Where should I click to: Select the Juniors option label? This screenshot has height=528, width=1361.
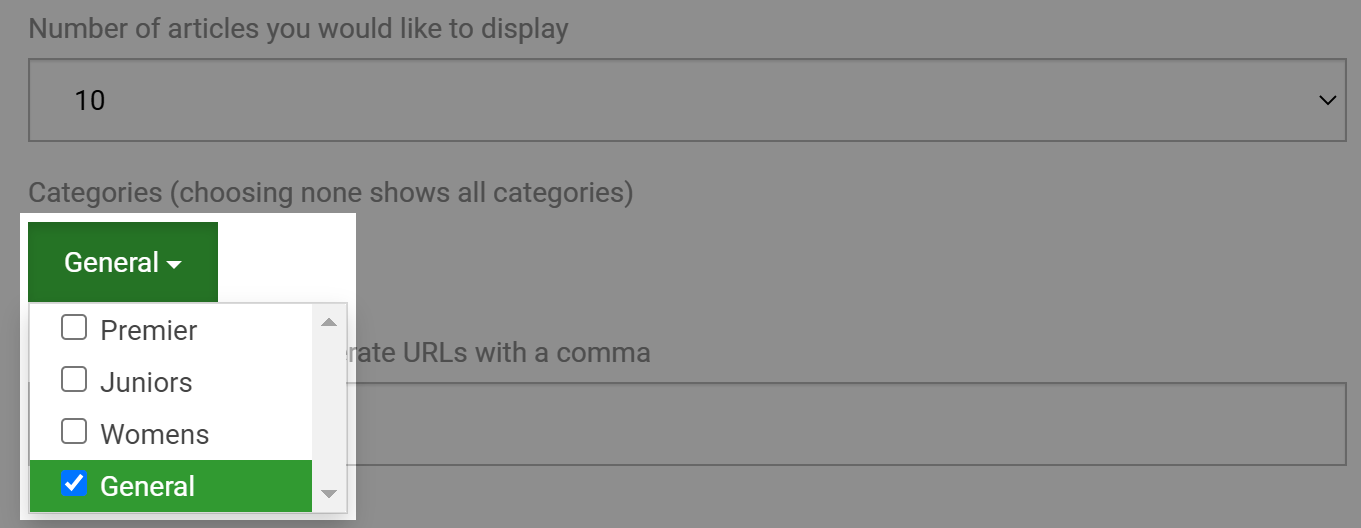[146, 382]
